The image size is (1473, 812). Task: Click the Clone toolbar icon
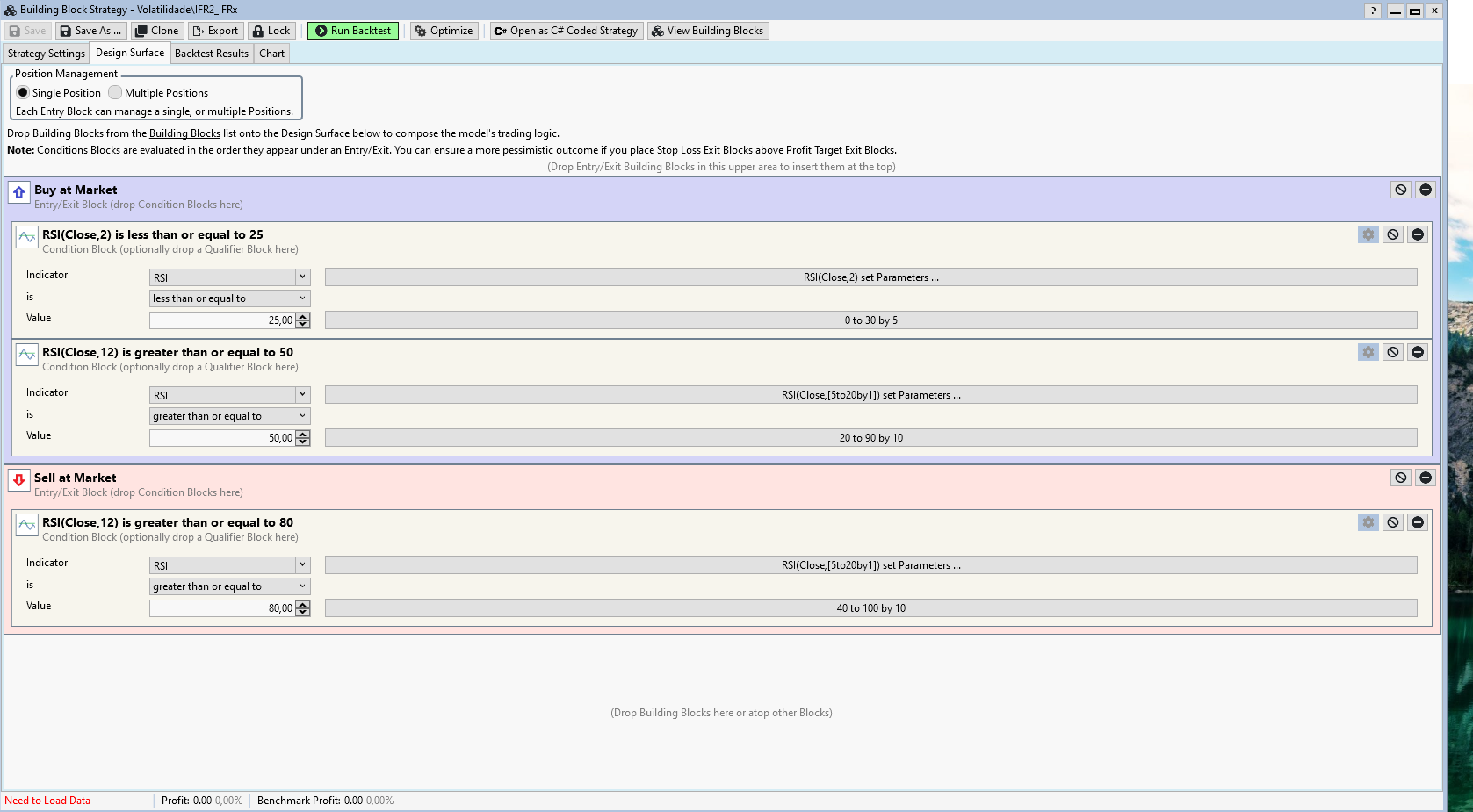pos(156,30)
